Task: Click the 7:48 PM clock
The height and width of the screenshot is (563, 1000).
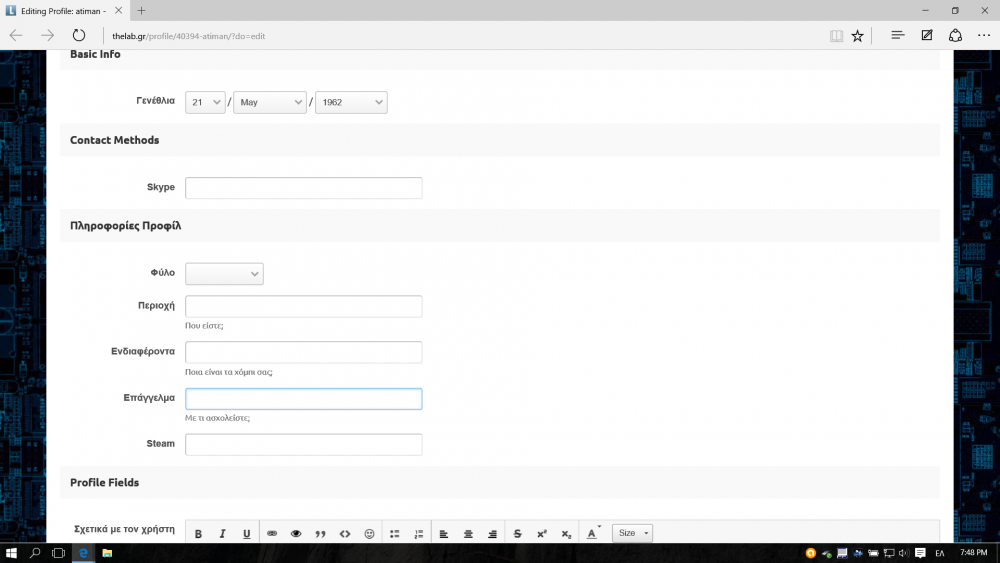Action: click(973, 553)
